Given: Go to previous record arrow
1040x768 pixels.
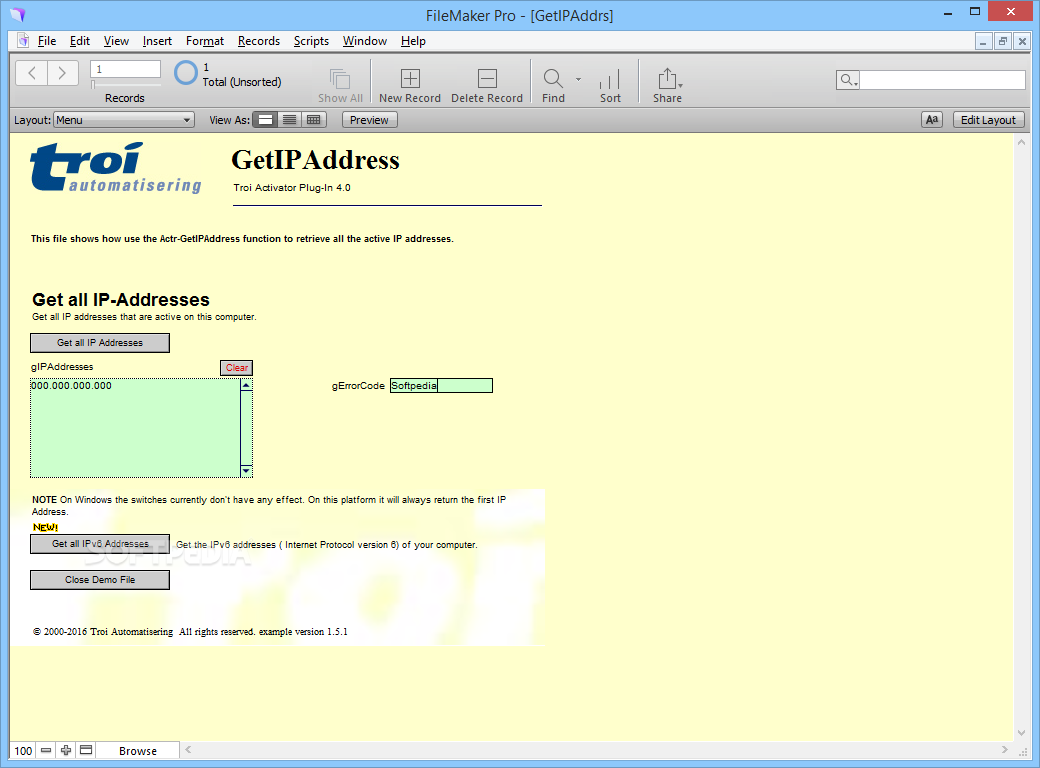Looking at the screenshot, I should tap(31, 73).
